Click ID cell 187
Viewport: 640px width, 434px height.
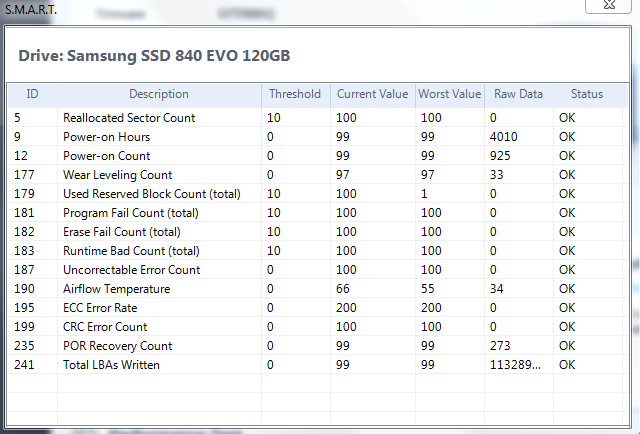tap(24, 269)
